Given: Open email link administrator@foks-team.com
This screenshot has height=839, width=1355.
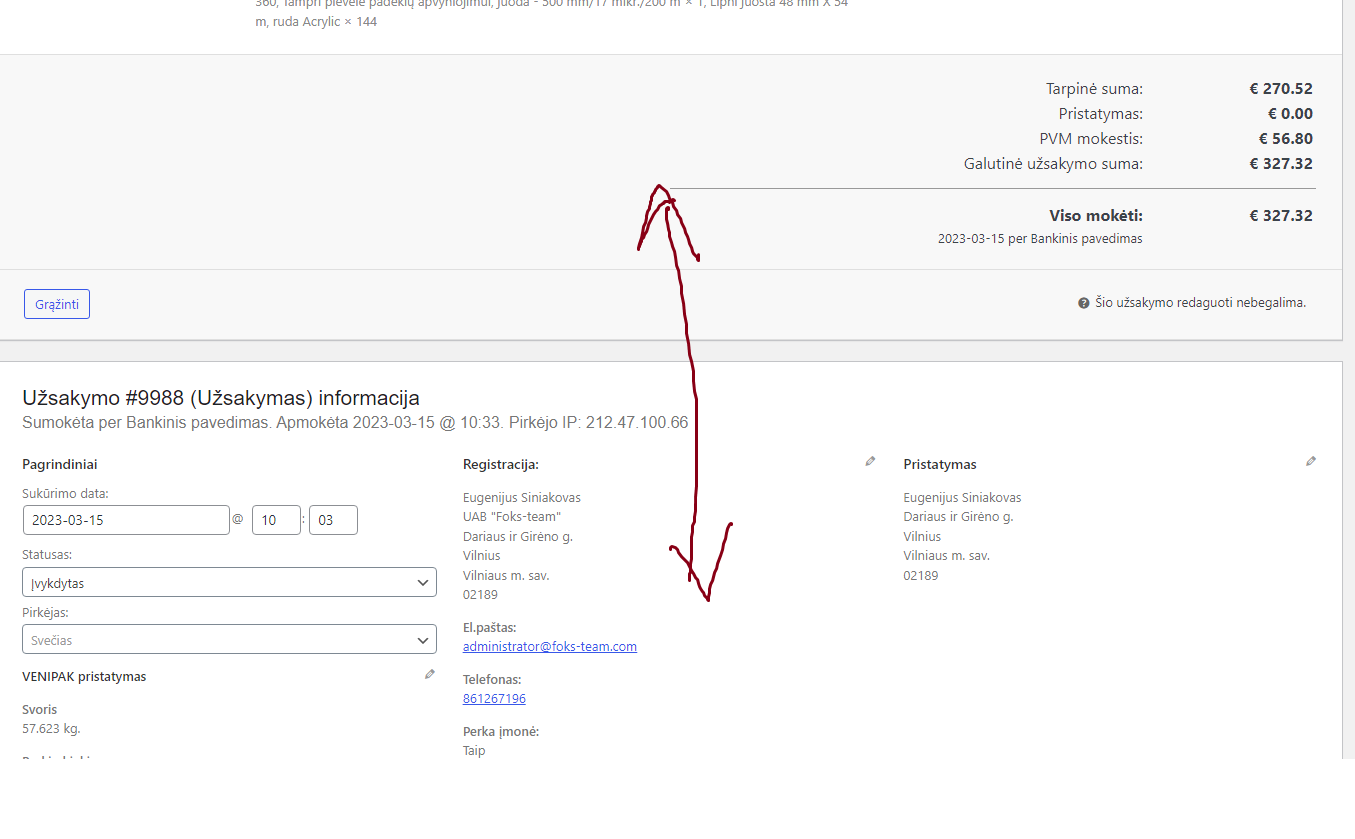Looking at the screenshot, I should coord(550,646).
